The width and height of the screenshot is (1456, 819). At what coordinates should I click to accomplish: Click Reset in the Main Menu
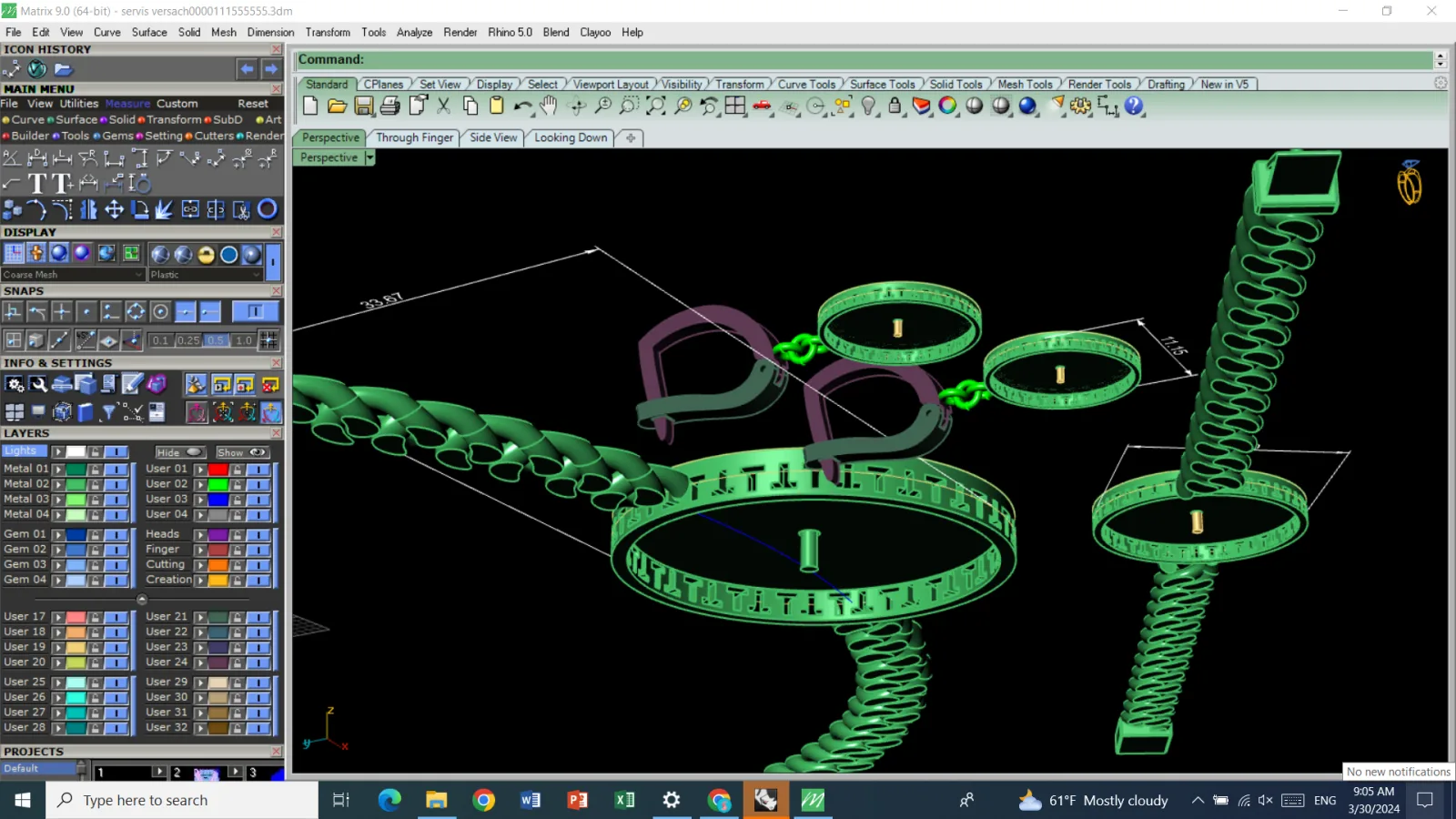(x=253, y=104)
